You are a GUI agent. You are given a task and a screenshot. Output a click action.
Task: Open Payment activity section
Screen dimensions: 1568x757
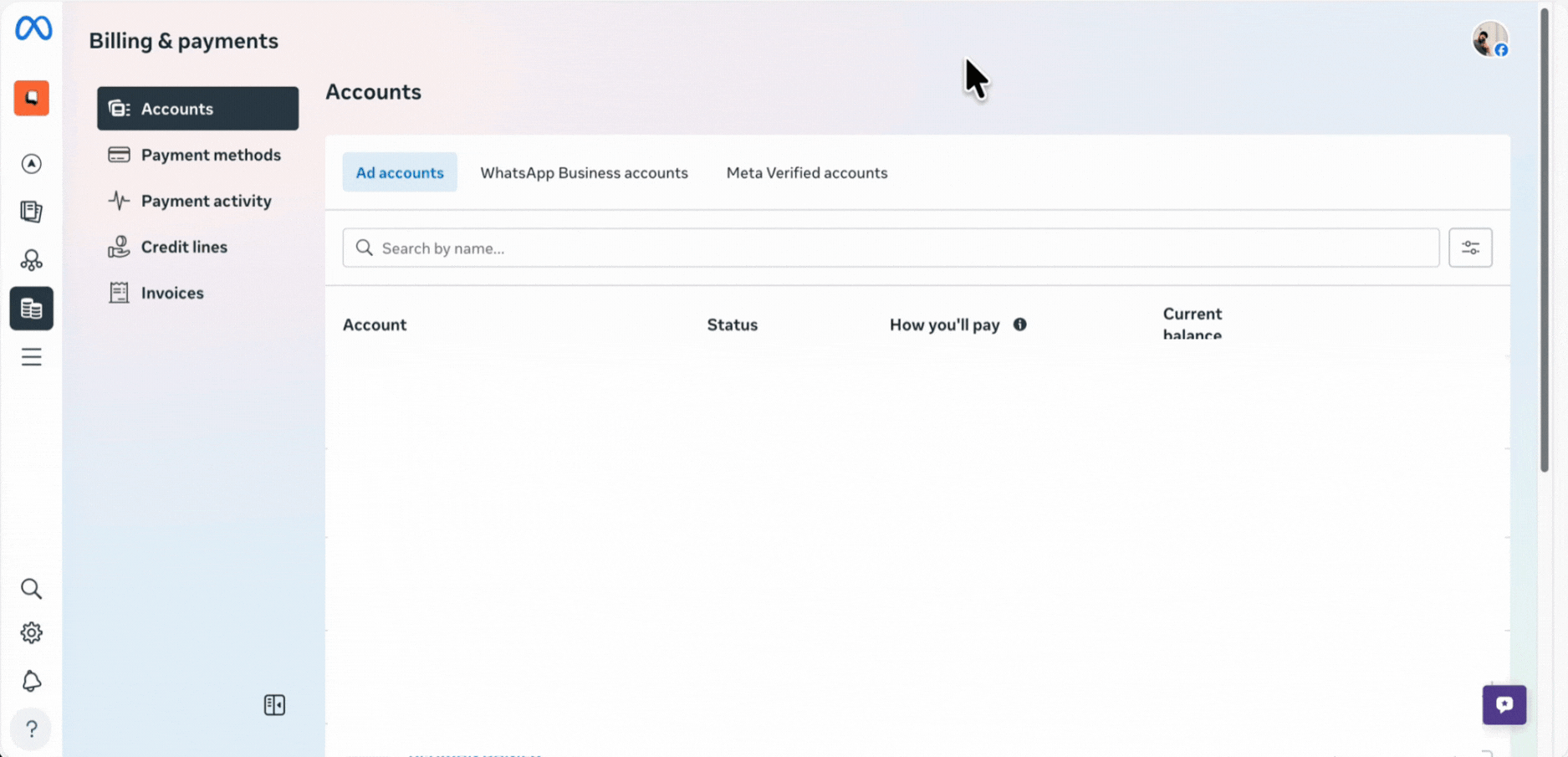click(197, 201)
